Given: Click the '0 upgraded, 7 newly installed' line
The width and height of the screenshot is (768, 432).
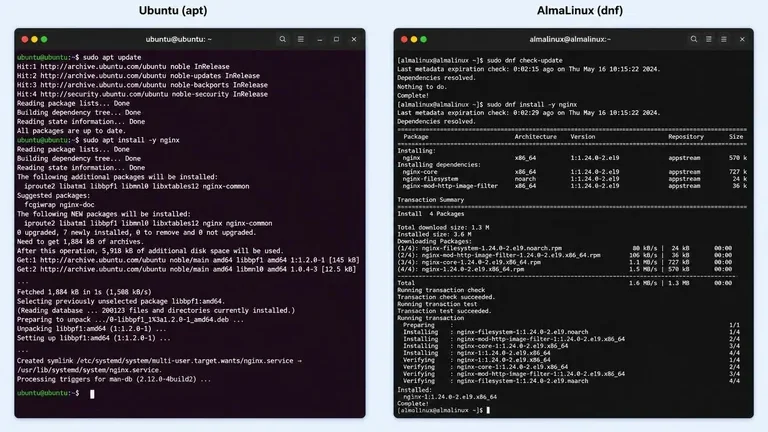Looking at the screenshot, I should click(136, 232).
